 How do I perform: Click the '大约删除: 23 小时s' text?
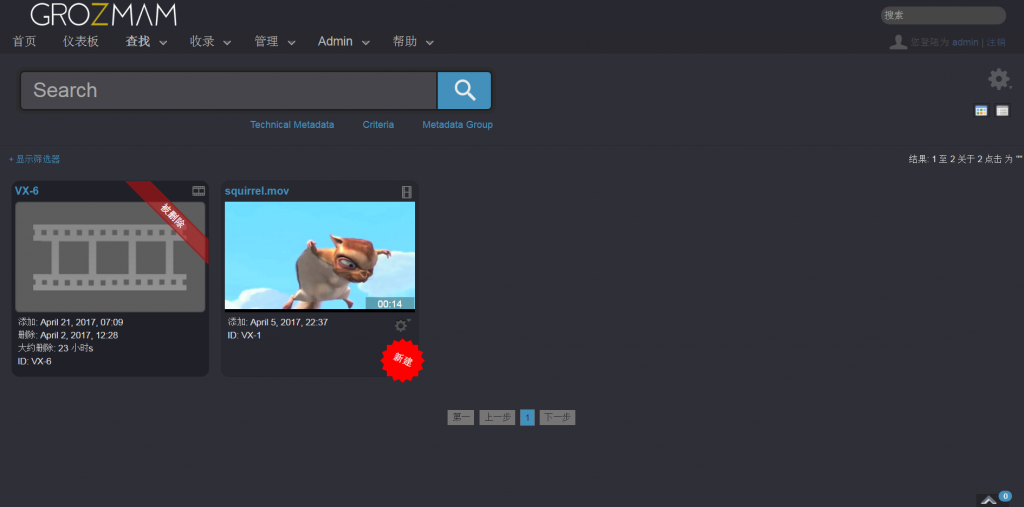pyautogui.click(x=56, y=348)
